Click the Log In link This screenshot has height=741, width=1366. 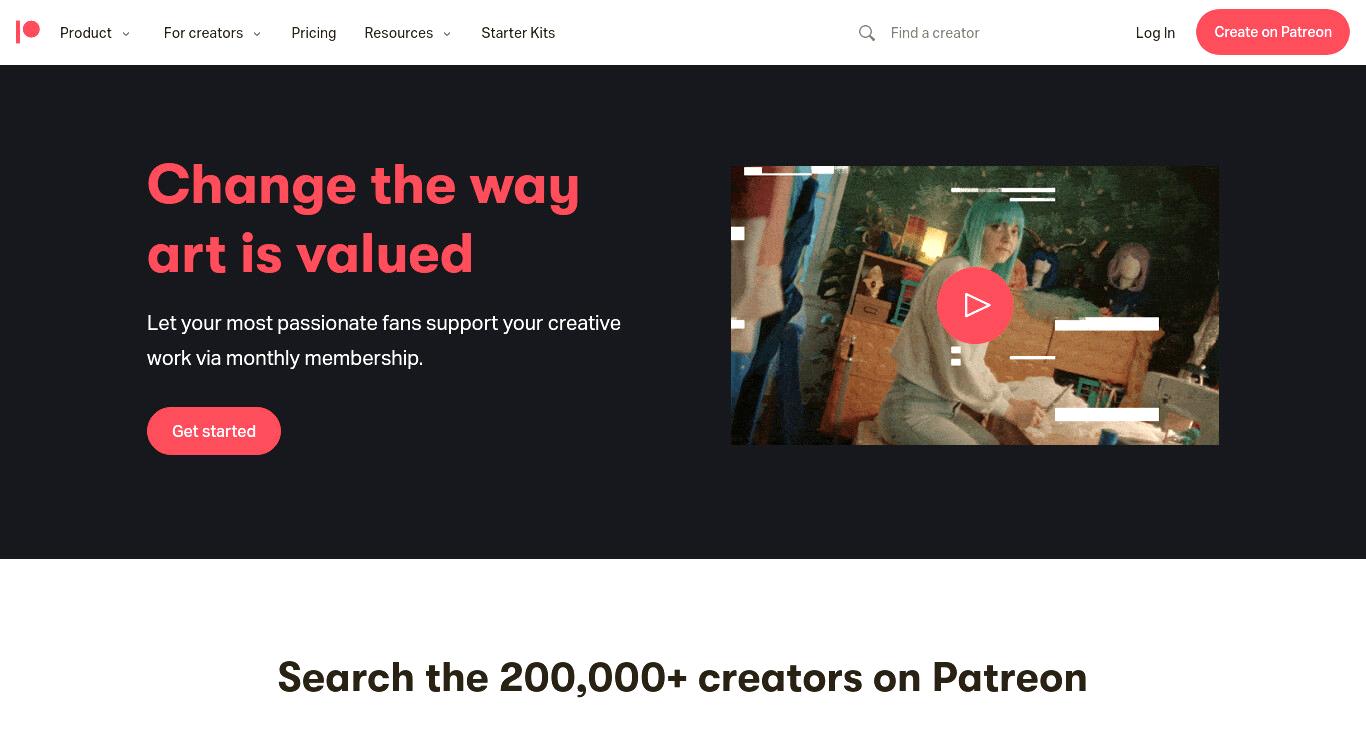(x=1155, y=33)
